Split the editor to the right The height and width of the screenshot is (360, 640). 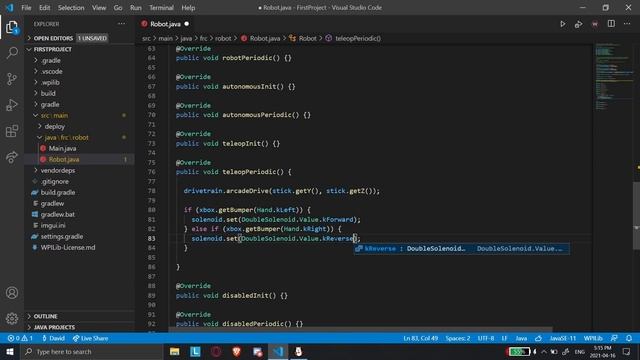point(611,24)
